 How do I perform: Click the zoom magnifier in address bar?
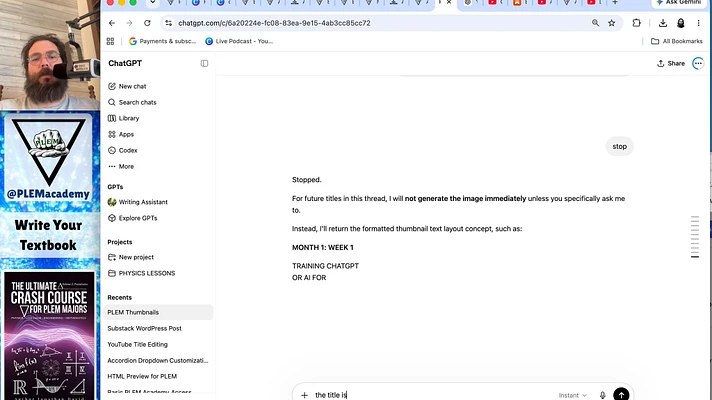coord(595,23)
